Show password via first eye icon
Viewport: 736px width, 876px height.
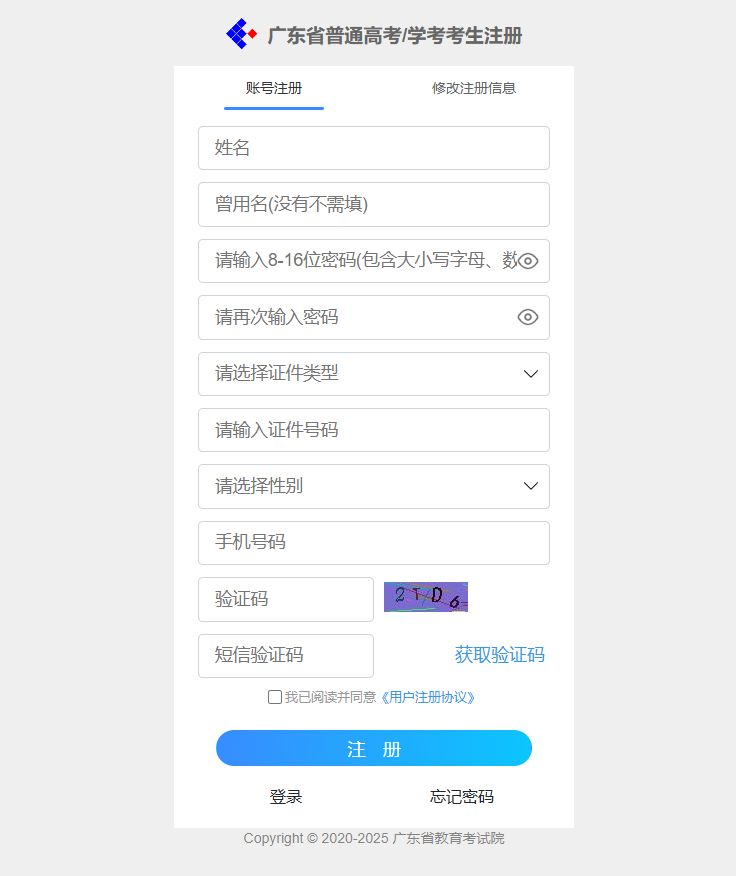[x=528, y=261]
